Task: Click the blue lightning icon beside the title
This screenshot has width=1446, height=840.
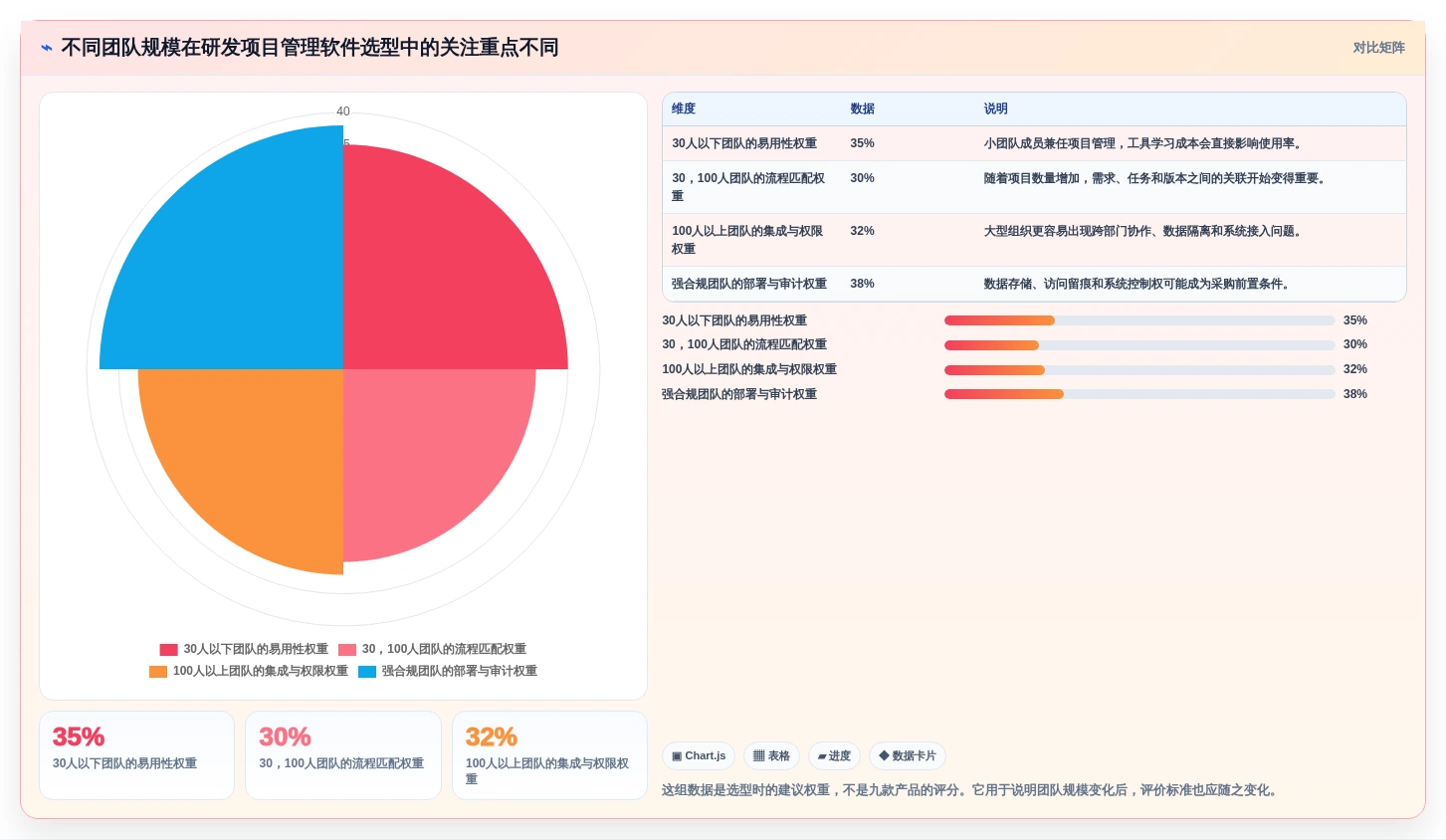Action: click(x=46, y=48)
